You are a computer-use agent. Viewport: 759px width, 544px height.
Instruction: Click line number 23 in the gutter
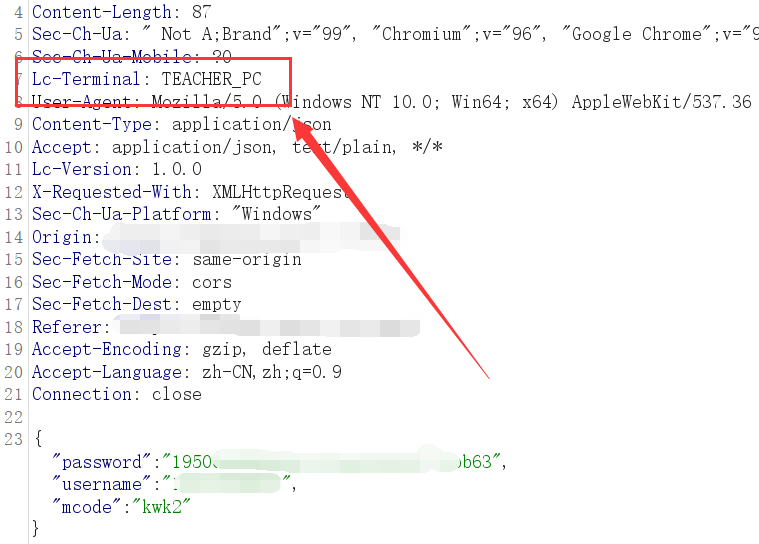pos(13,439)
